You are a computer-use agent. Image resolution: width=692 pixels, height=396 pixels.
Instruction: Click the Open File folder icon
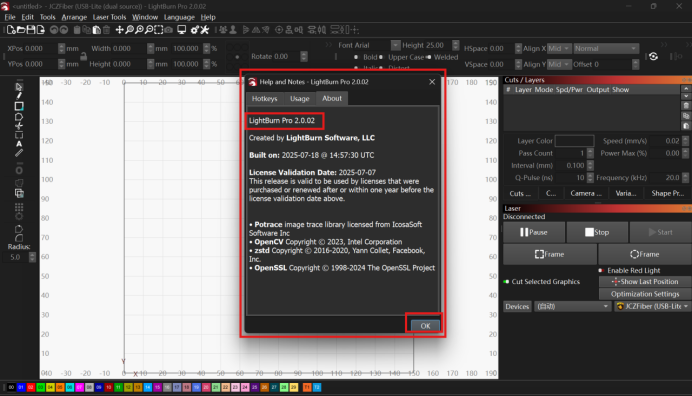[x=21, y=30]
